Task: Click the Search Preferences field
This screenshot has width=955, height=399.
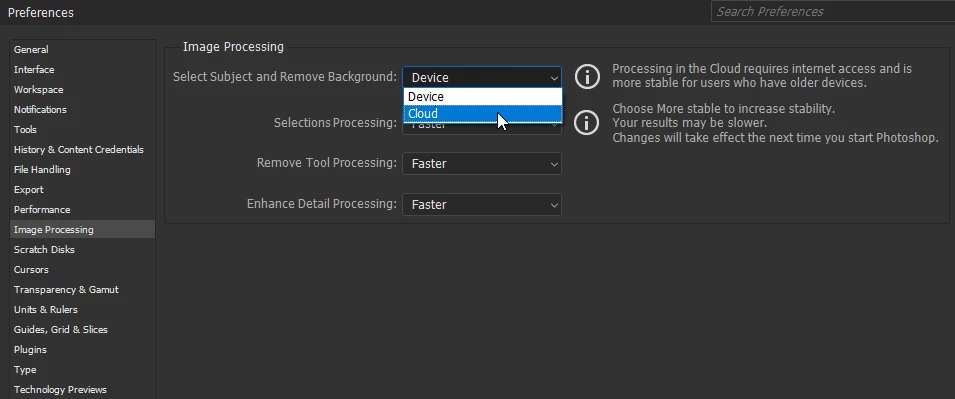Action: [833, 12]
